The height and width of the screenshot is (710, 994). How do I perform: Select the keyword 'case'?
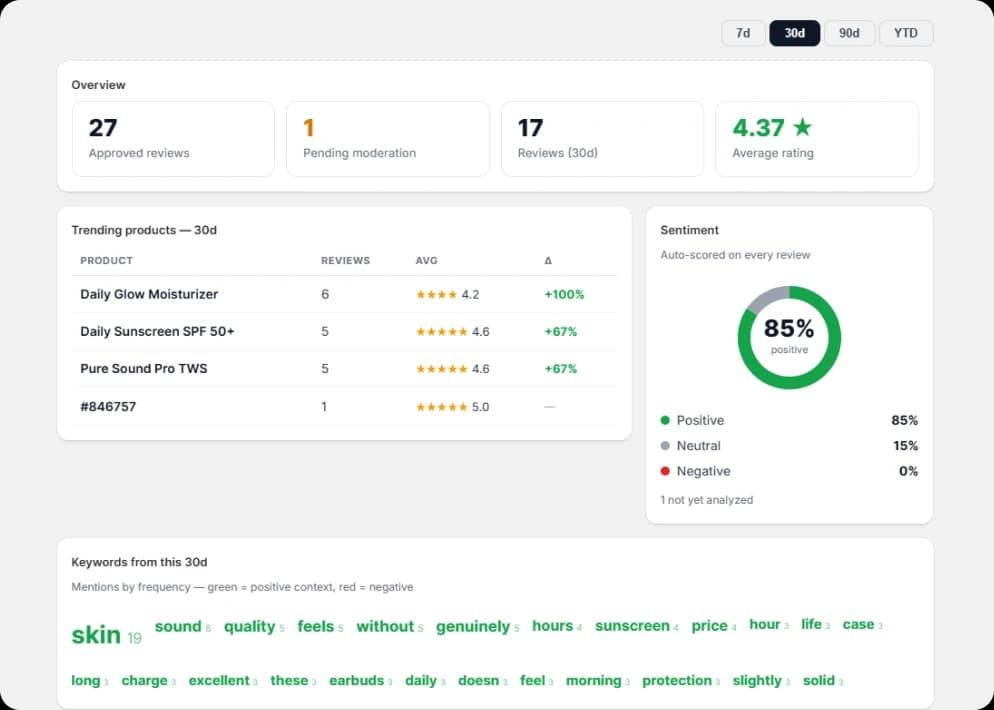click(x=858, y=624)
